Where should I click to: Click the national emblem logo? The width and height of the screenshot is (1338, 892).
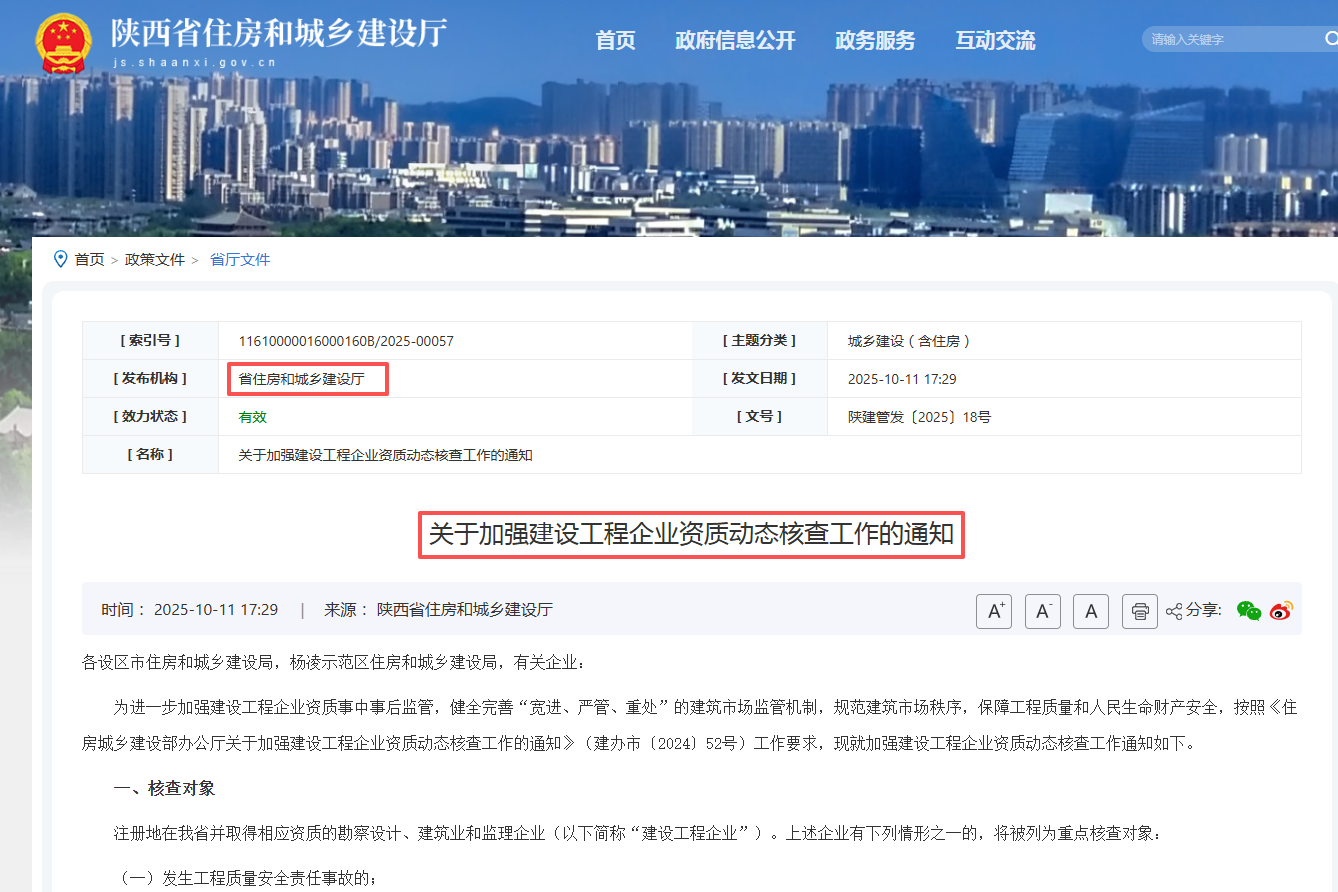click(63, 43)
